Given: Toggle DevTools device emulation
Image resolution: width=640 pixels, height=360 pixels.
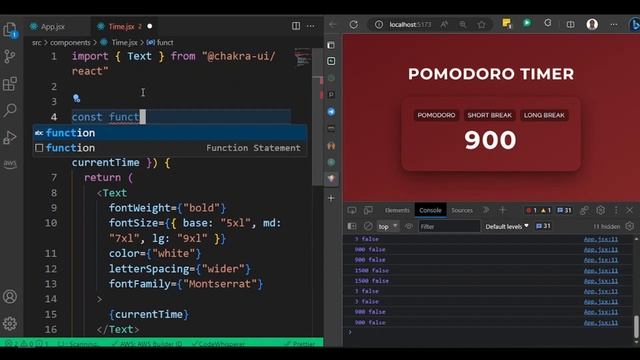Looking at the screenshot, I should (368, 210).
